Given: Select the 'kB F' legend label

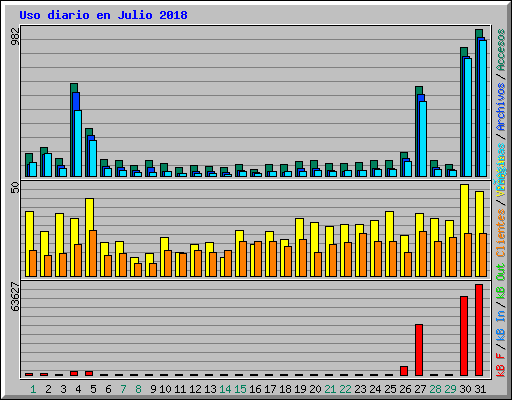Looking at the screenshot, I should pos(501,365).
